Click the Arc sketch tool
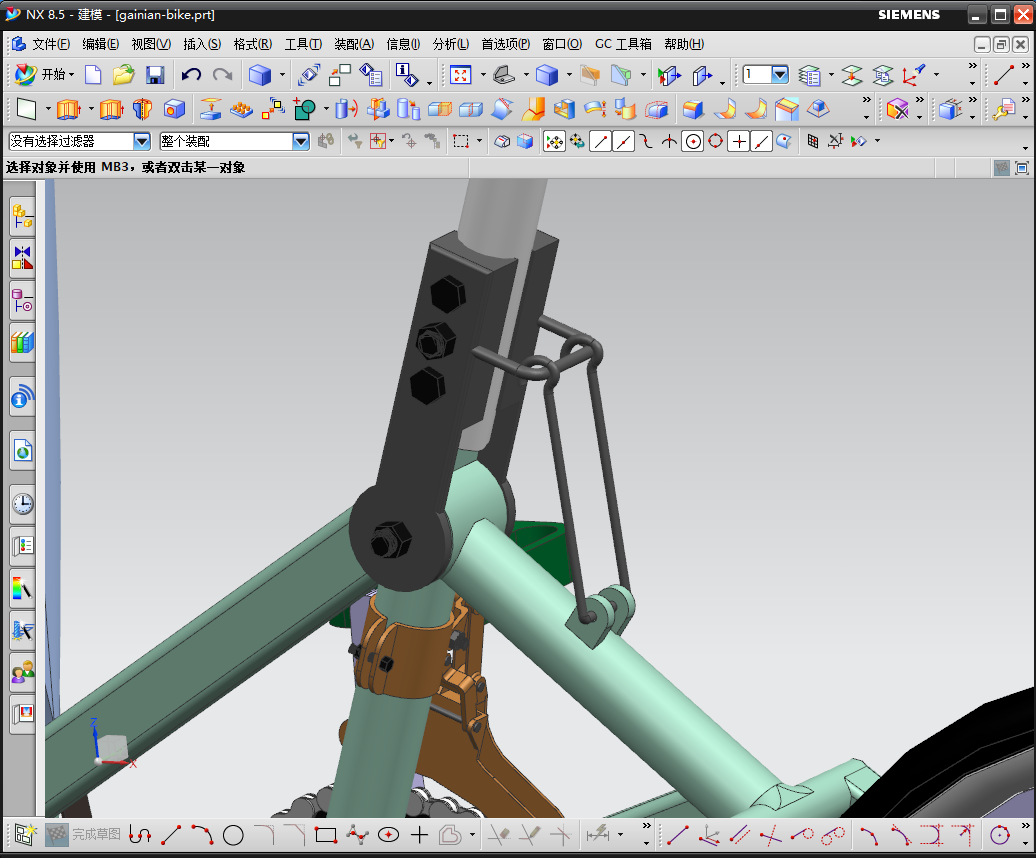1036x858 pixels. [x=202, y=836]
